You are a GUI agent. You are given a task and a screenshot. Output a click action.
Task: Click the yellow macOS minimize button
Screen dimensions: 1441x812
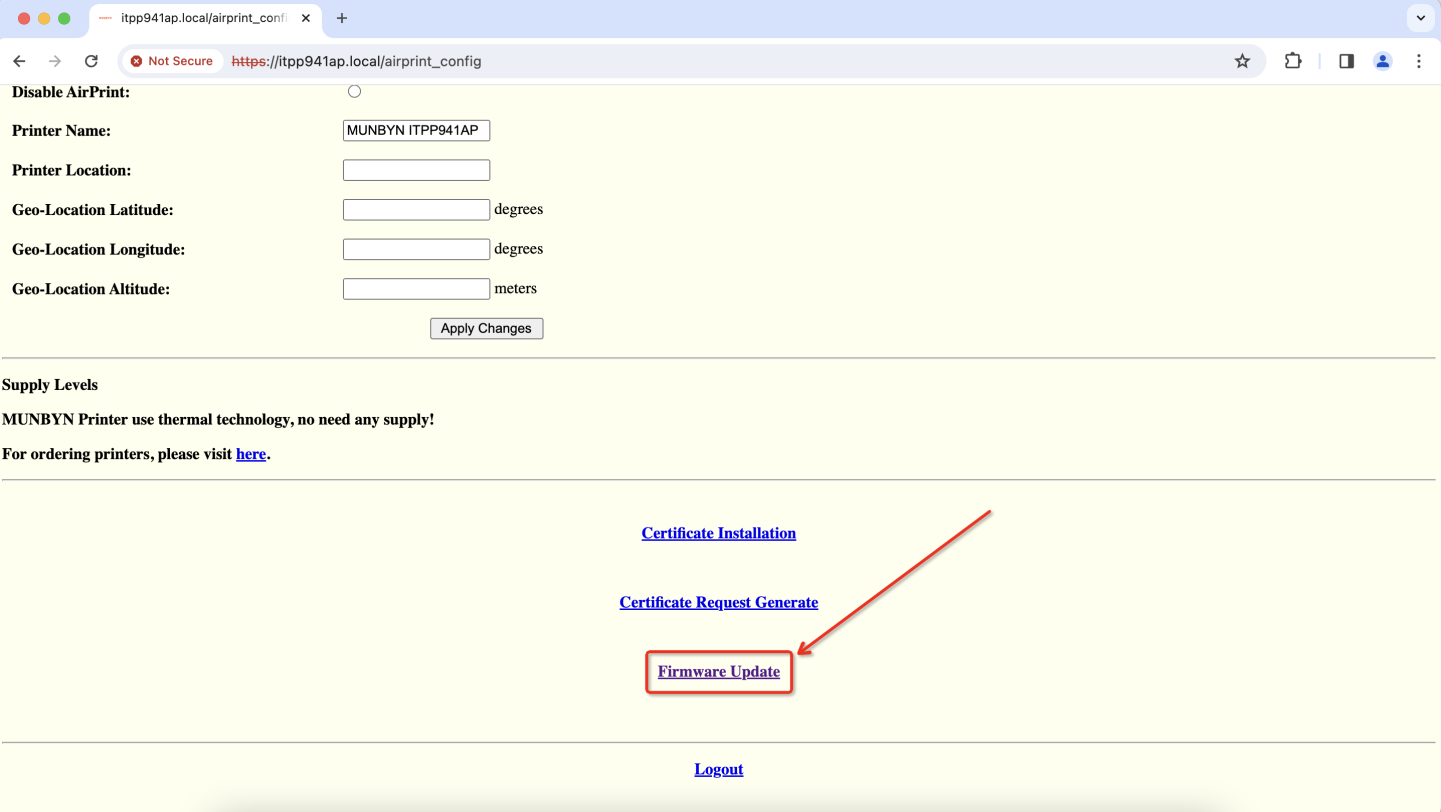click(44, 18)
